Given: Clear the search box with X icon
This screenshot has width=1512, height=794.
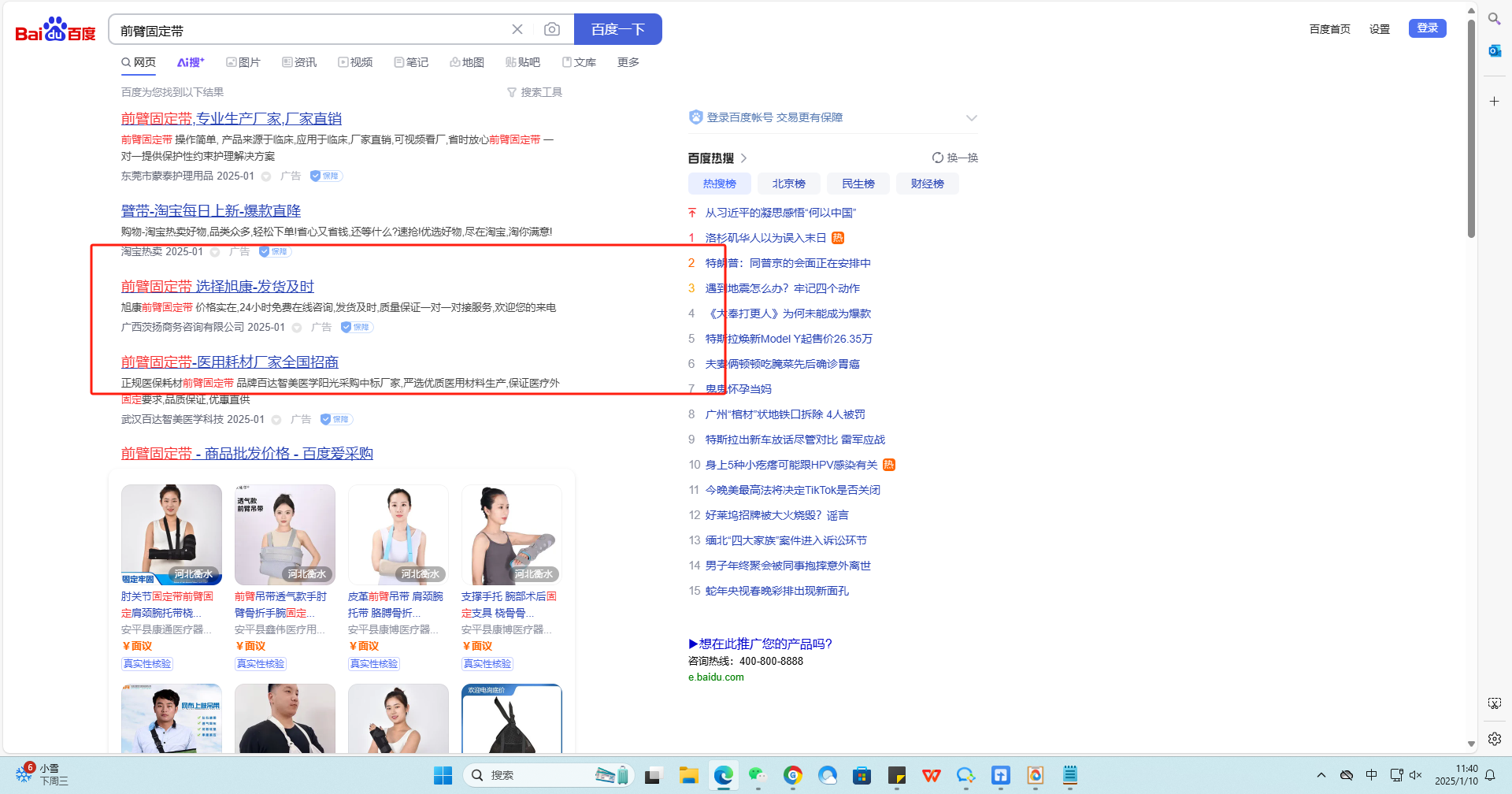Looking at the screenshot, I should (517, 29).
